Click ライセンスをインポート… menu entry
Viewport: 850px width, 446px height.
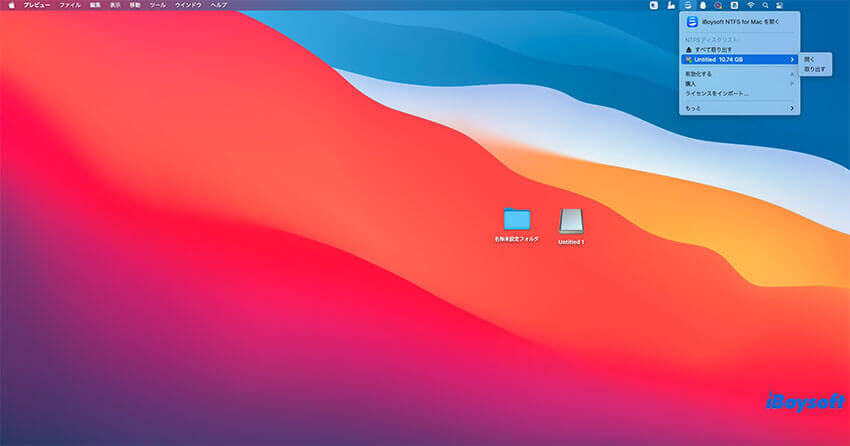point(716,93)
